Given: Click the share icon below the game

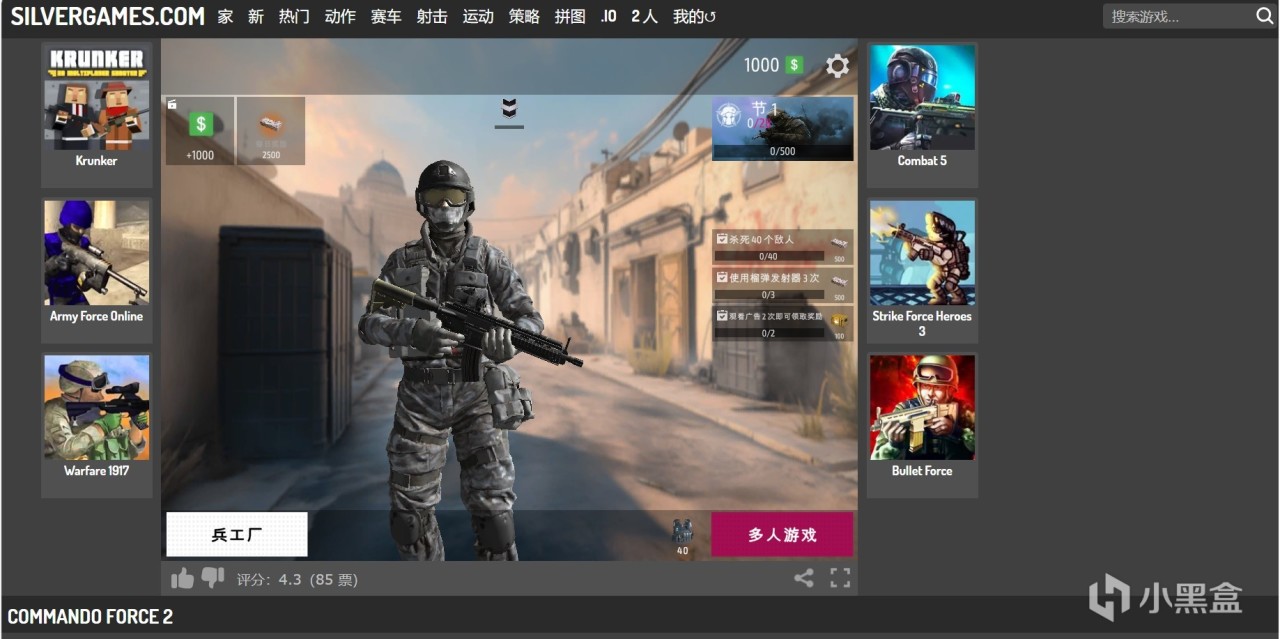Looking at the screenshot, I should click(x=804, y=578).
